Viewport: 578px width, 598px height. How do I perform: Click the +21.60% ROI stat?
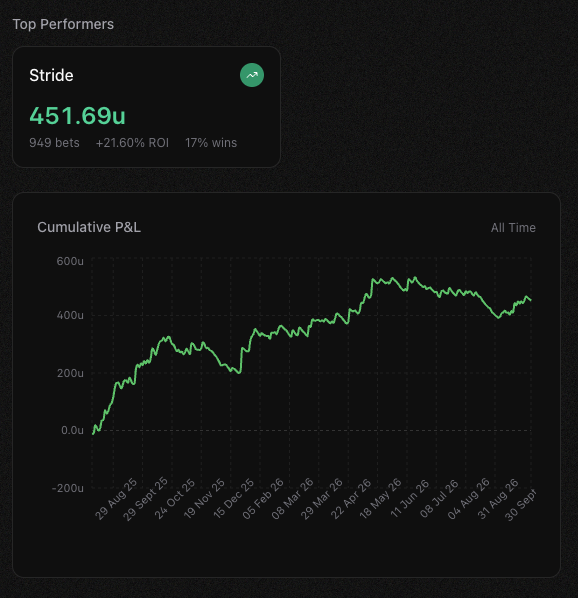[132, 143]
